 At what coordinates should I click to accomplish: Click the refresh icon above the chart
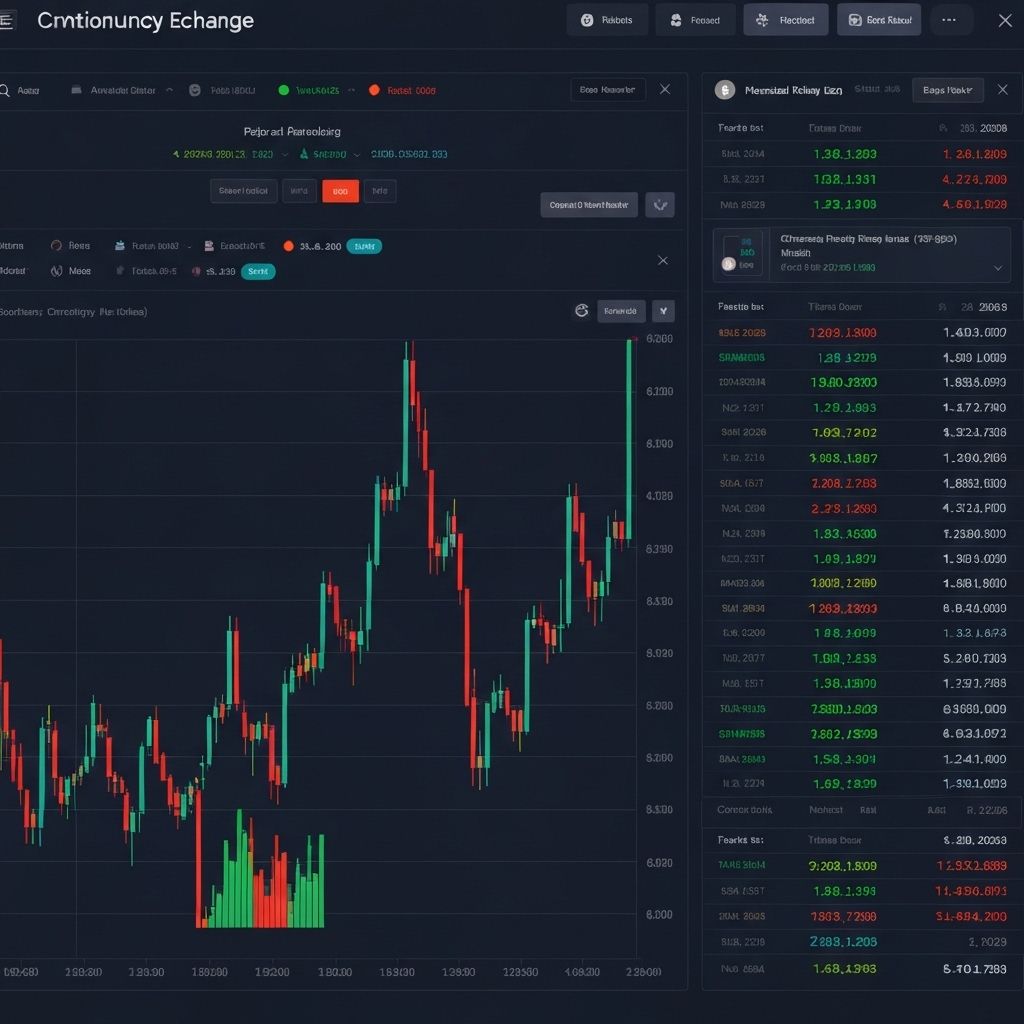(581, 311)
